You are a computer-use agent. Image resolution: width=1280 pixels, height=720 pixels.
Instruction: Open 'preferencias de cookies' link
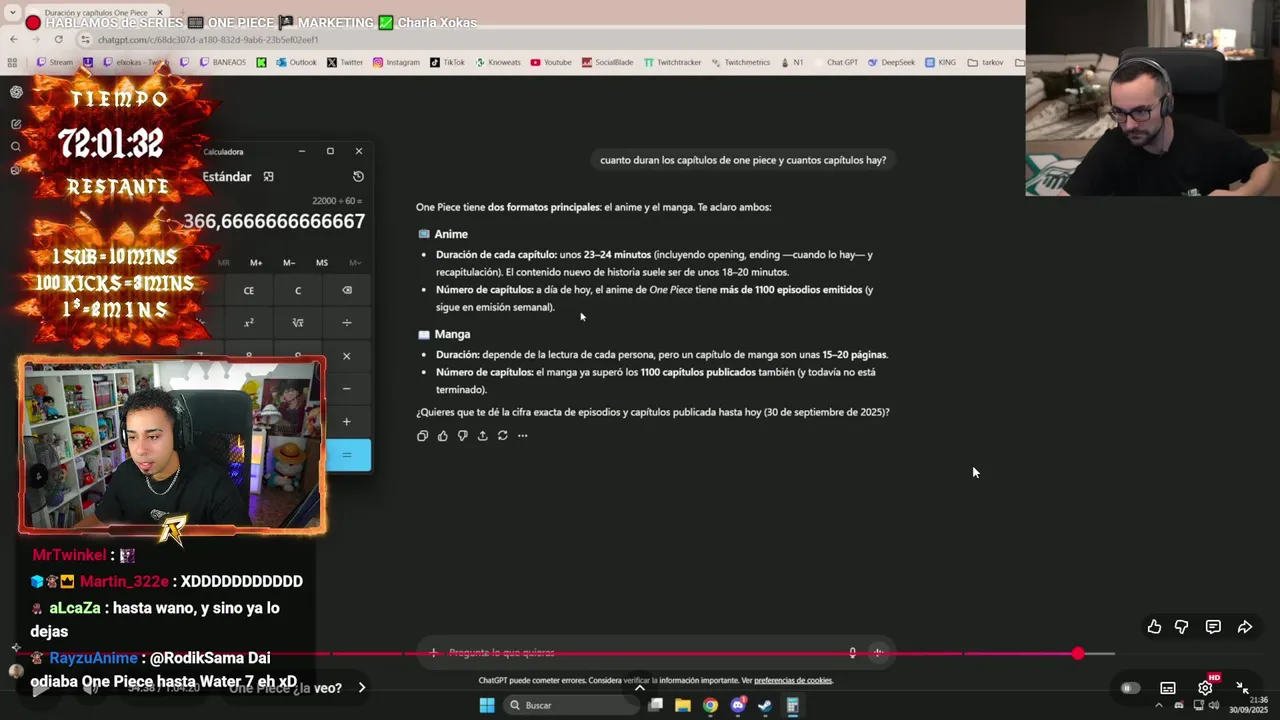(x=793, y=681)
